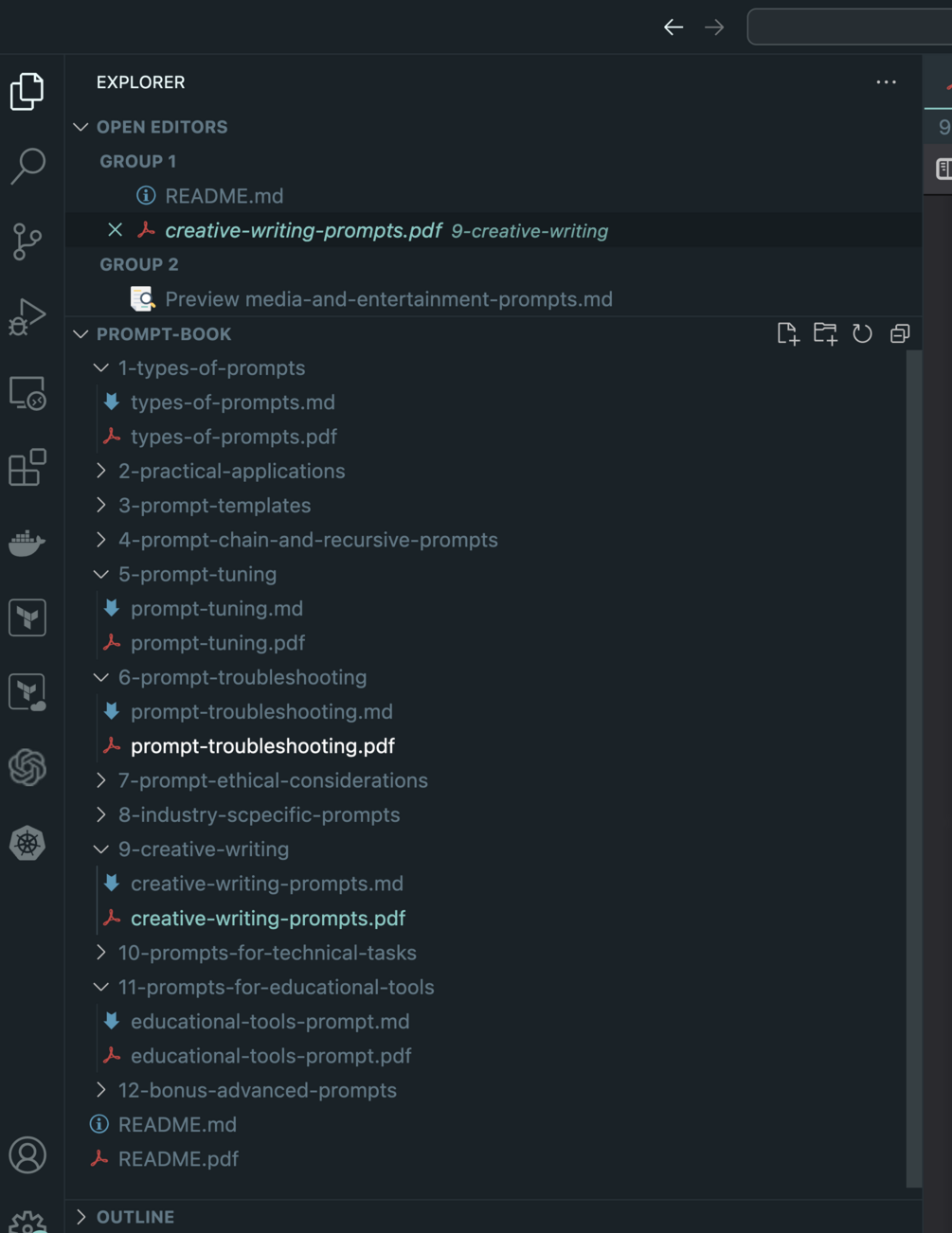Screen dimensions: 952x1233
Task: Open the Search view in activity bar
Action: tap(27, 166)
